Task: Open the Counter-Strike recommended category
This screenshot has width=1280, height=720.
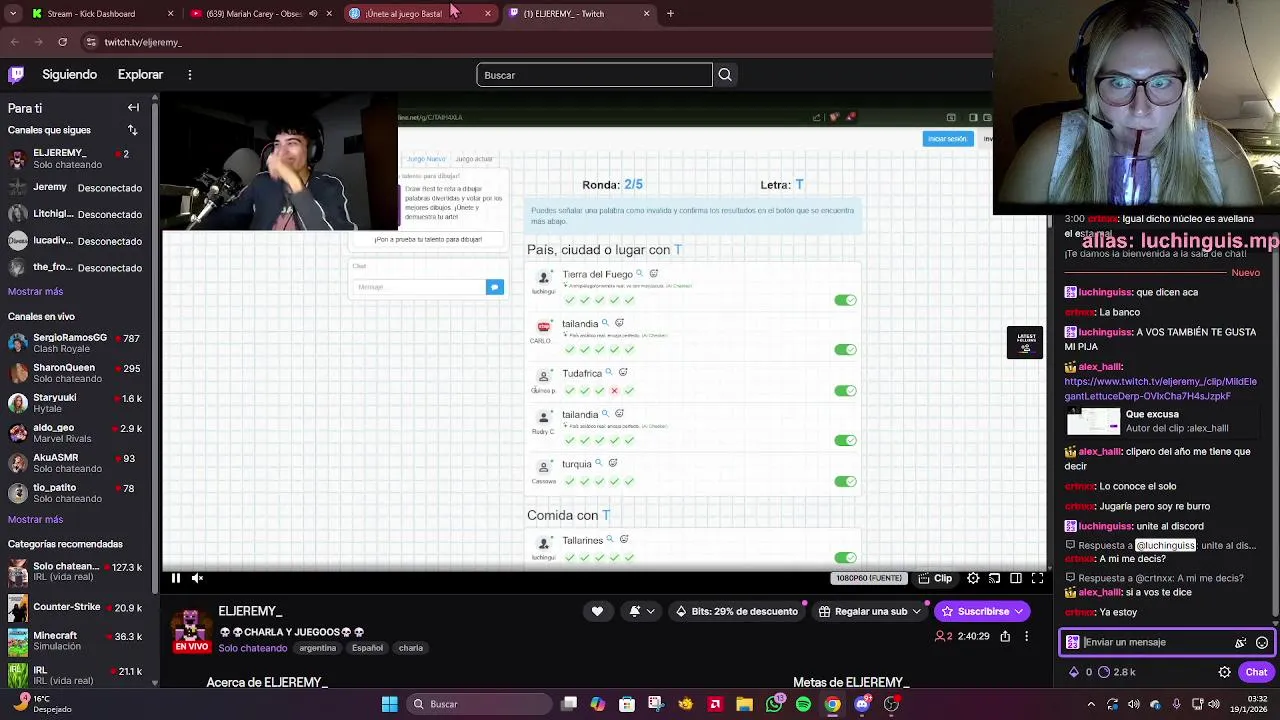Action: point(78,607)
